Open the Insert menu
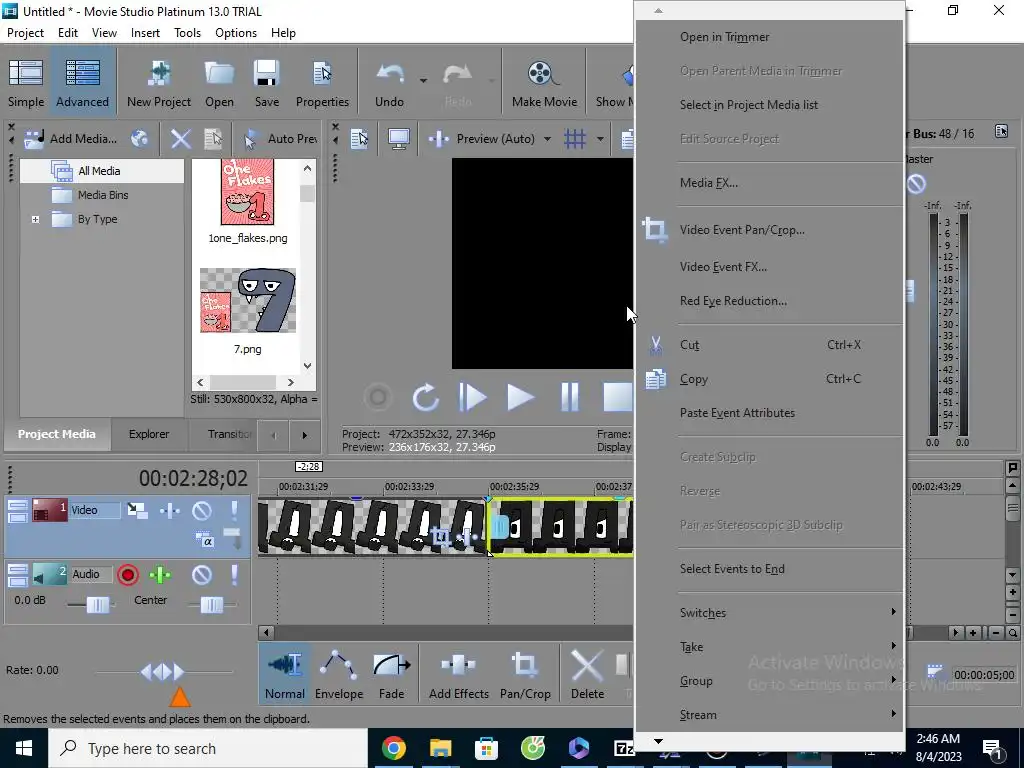Viewport: 1024px width, 768px height. tap(145, 33)
